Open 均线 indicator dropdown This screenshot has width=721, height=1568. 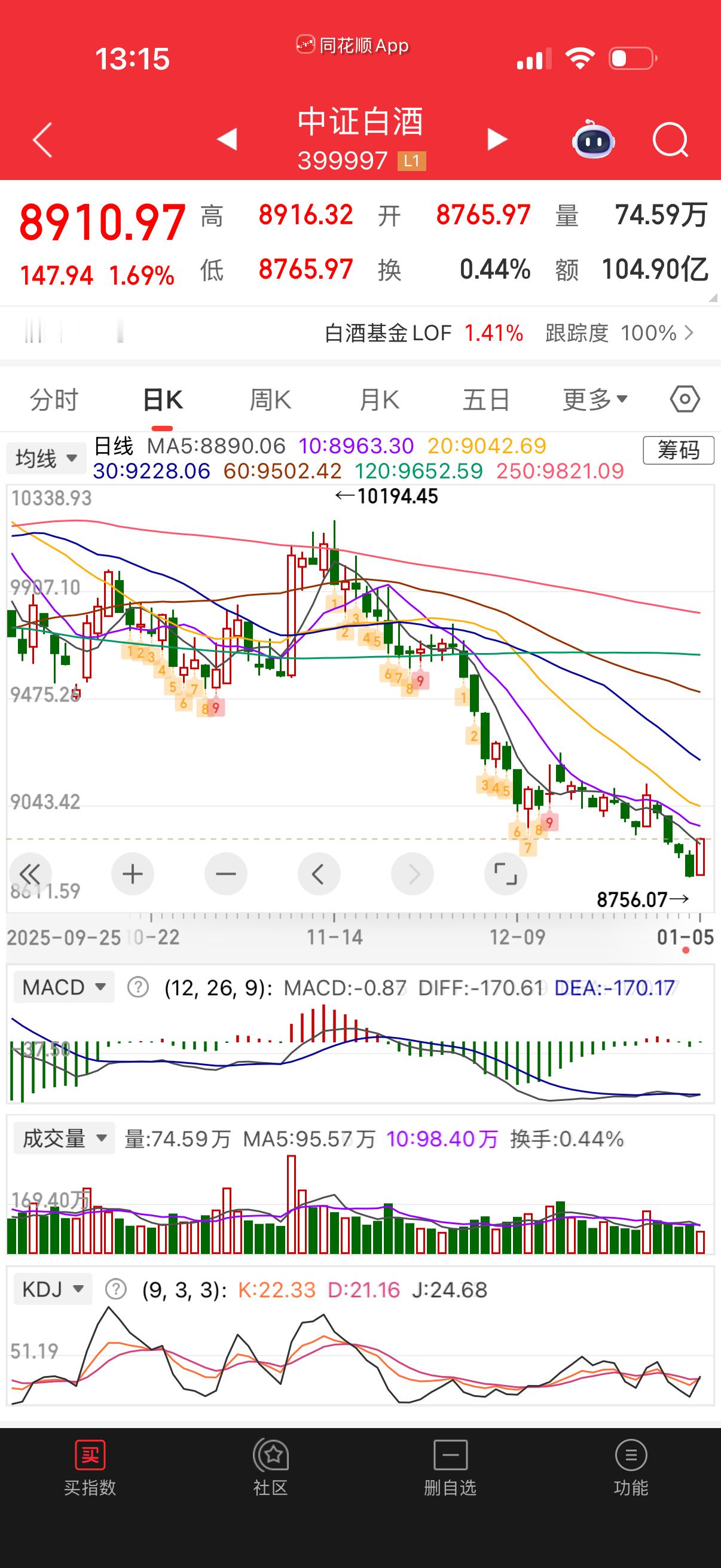(x=45, y=458)
